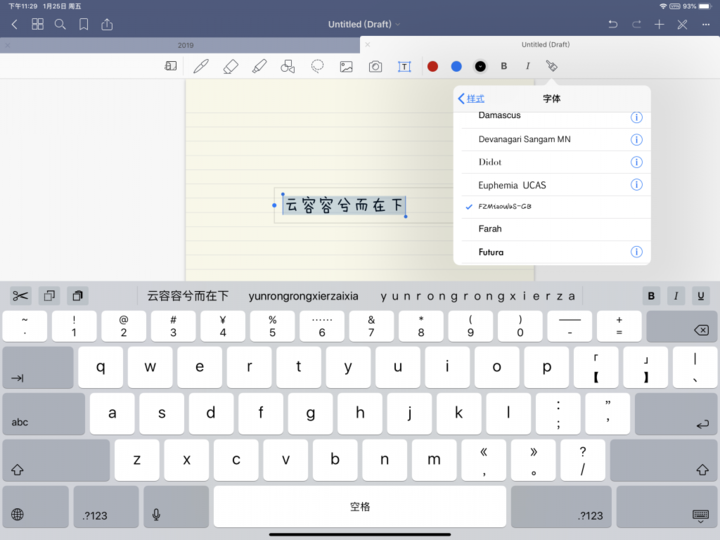Close the Untitled (Draft) tab
Screen dimensions: 720x540
click(368, 45)
